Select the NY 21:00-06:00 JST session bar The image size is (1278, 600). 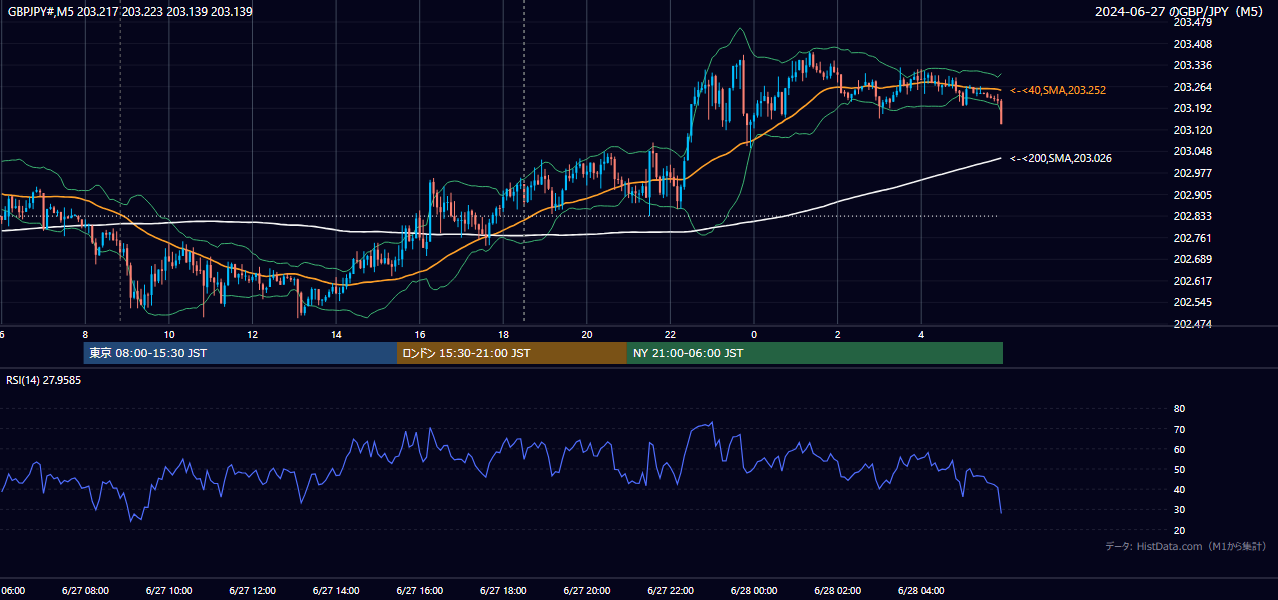(x=815, y=353)
